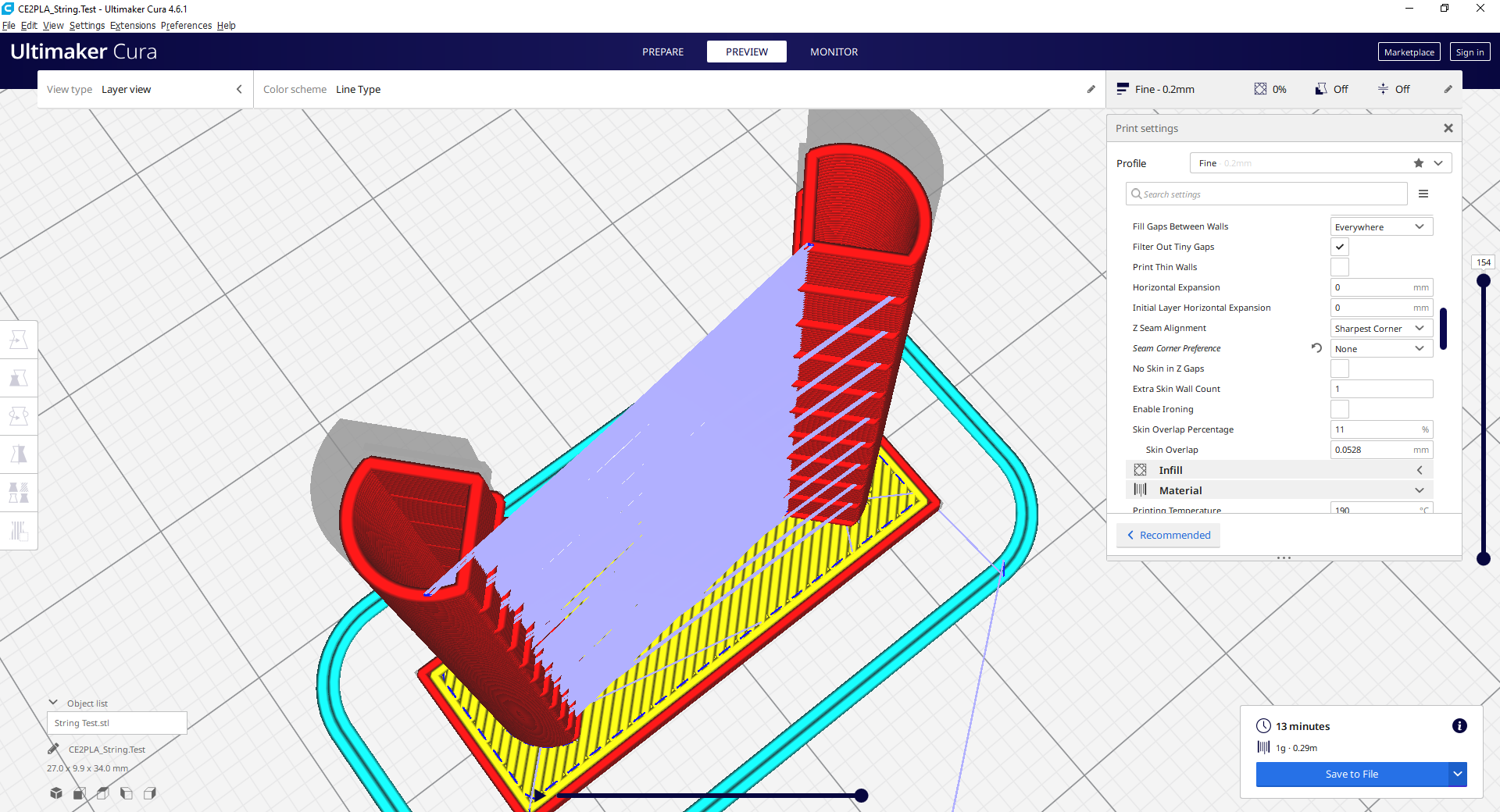The height and width of the screenshot is (812, 1500).
Task: Click the Search settings field
Action: (1266, 194)
